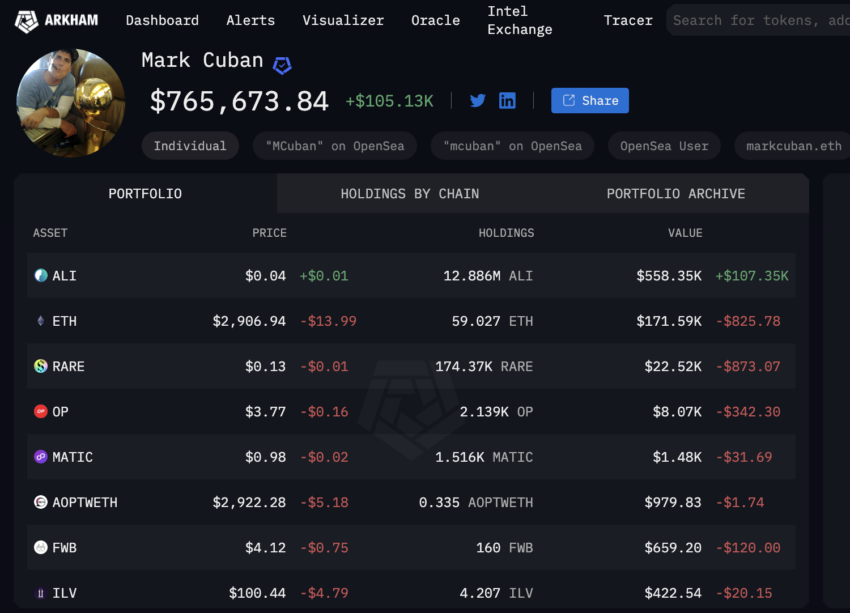Click the Arkham logo icon

point(26,21)
